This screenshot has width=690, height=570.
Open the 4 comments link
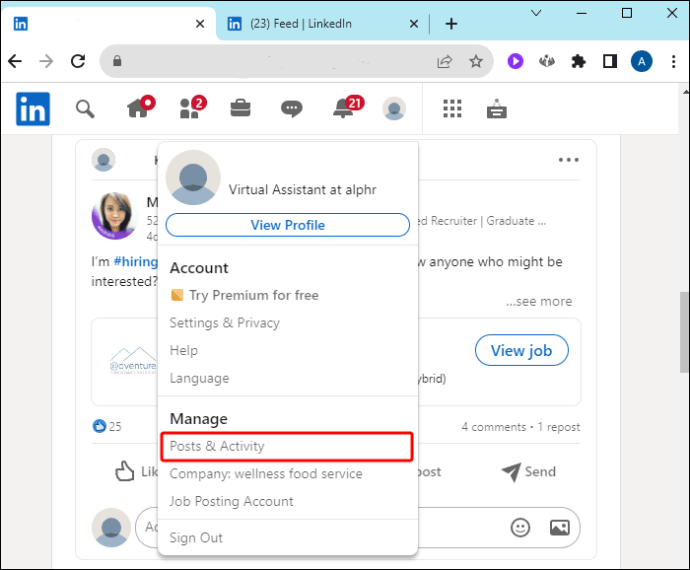coord(494,427)
